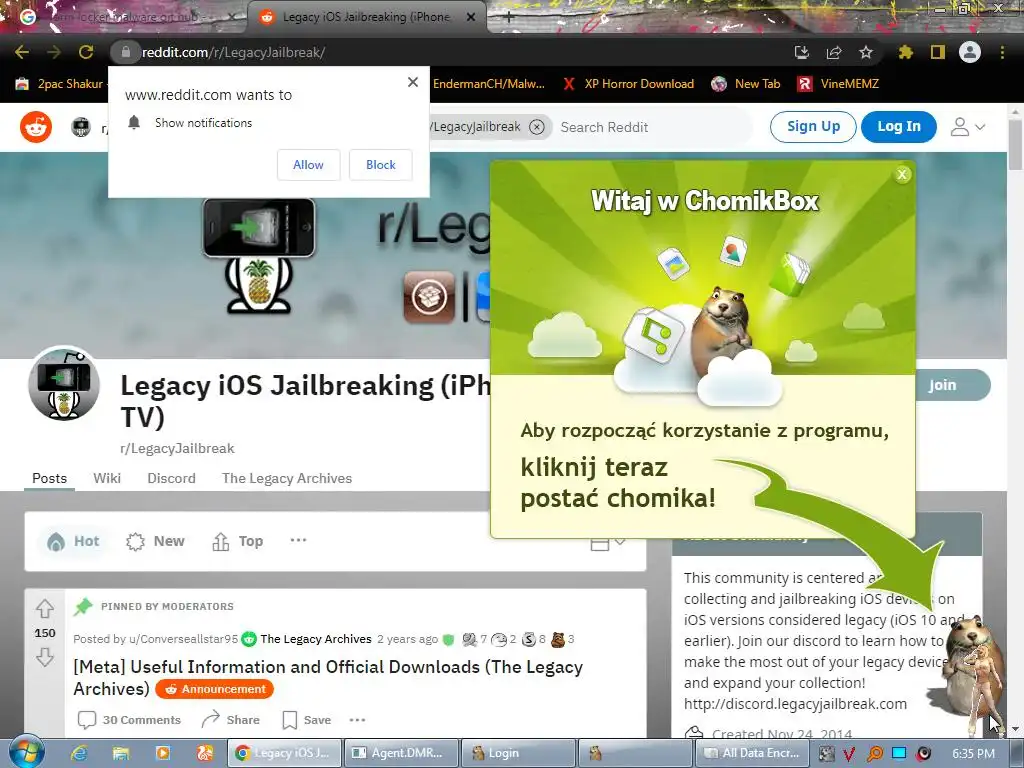Open the XP Horror Download bookmark
Viewport: 1024px width, 768px height.
628,84
